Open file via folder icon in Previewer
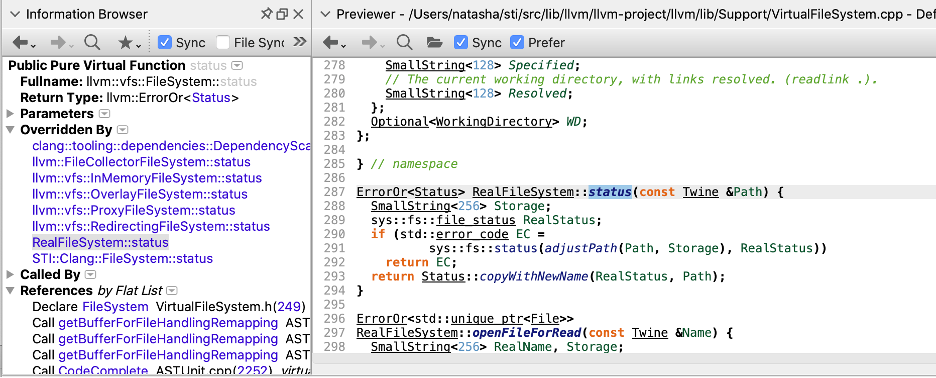The height and width of the screenshot is (378, 936). point(434,42)
